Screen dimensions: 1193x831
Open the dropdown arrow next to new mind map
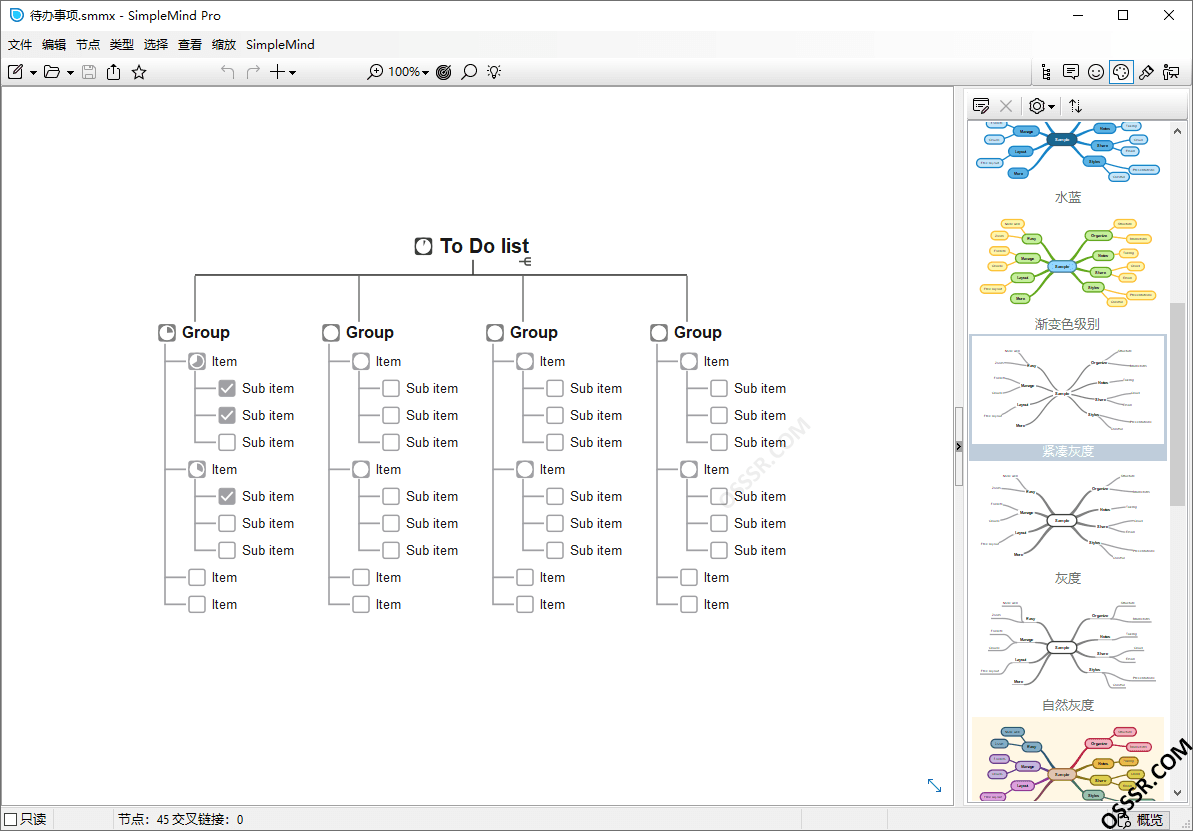coord(33,73)
